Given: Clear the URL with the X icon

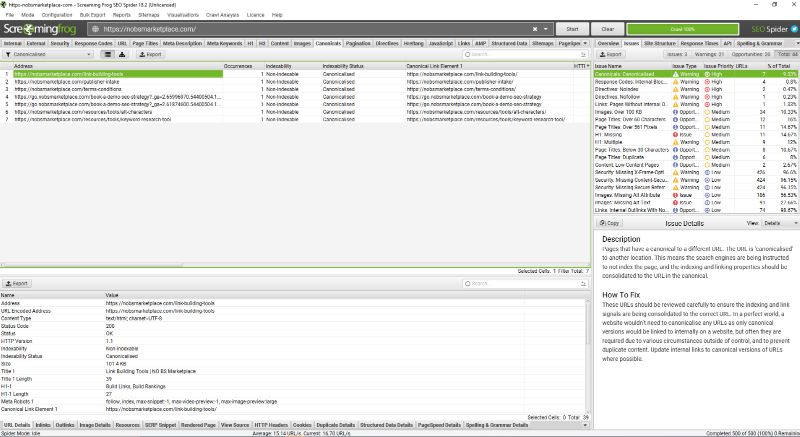Looking at the screenshot, I should coord(535,29).
